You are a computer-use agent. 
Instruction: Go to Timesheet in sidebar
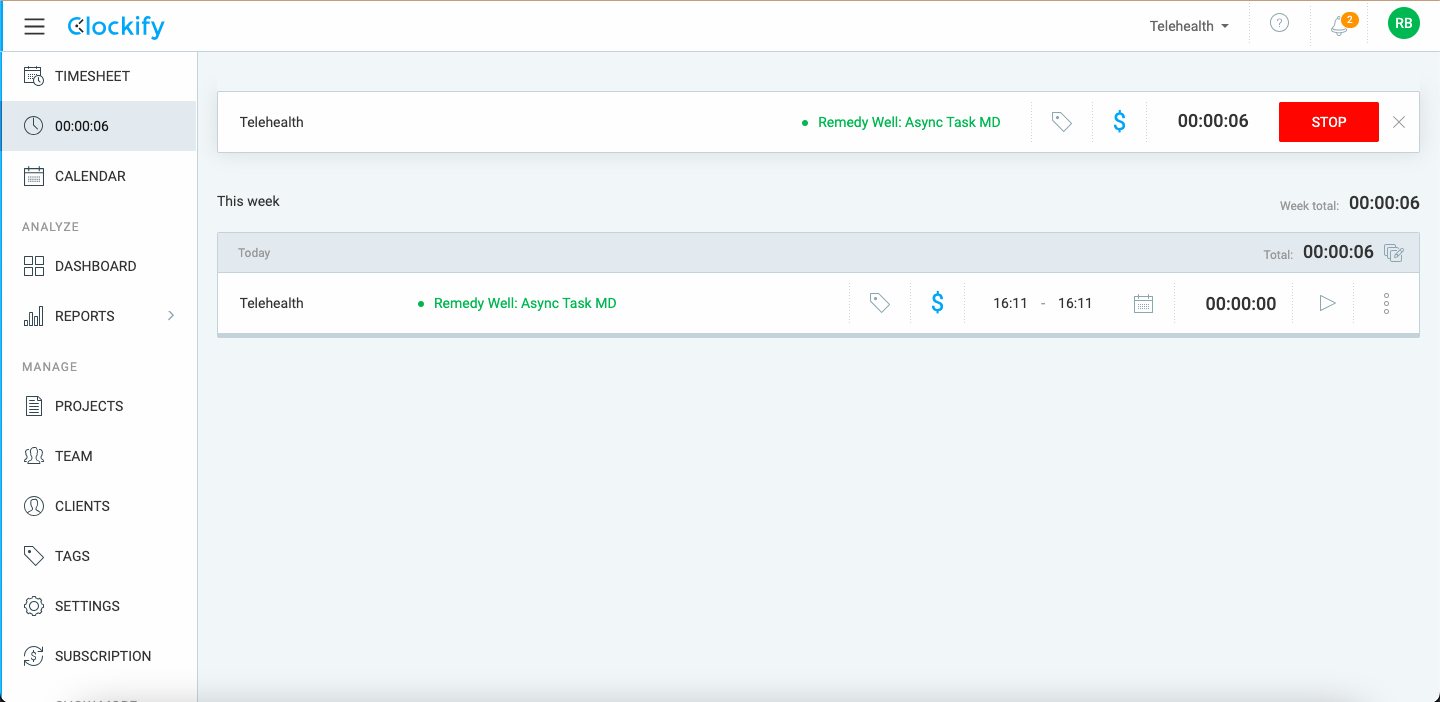[x=99, y=76]
